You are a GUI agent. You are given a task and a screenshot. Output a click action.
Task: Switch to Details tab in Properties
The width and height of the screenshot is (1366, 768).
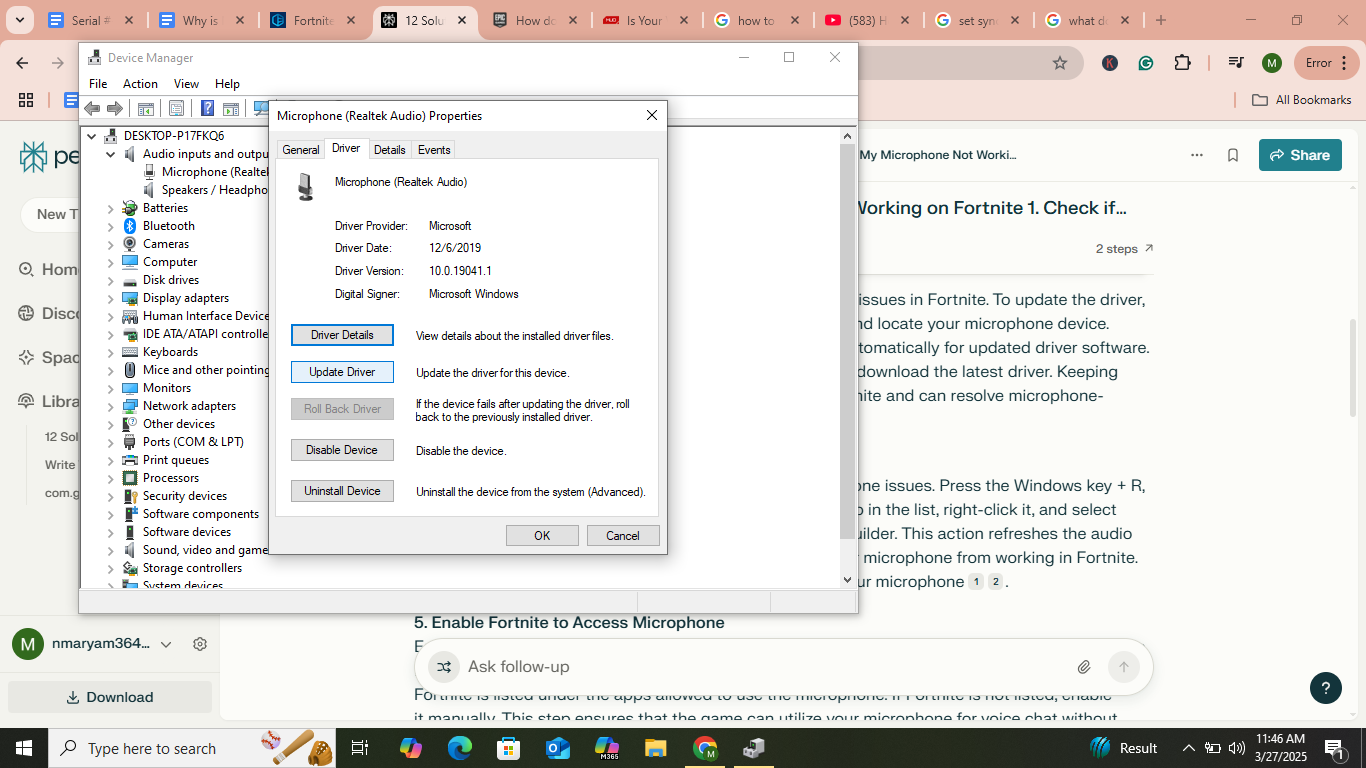pos(390,150)
